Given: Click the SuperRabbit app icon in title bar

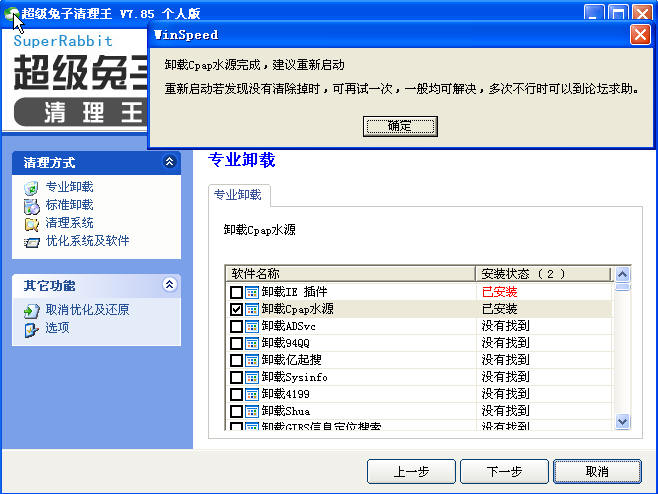Looking at the screenshot, I should [x=11, y=14].
